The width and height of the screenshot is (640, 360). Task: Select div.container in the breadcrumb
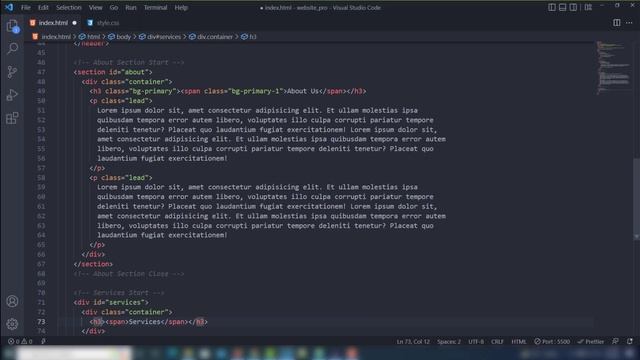215,37
